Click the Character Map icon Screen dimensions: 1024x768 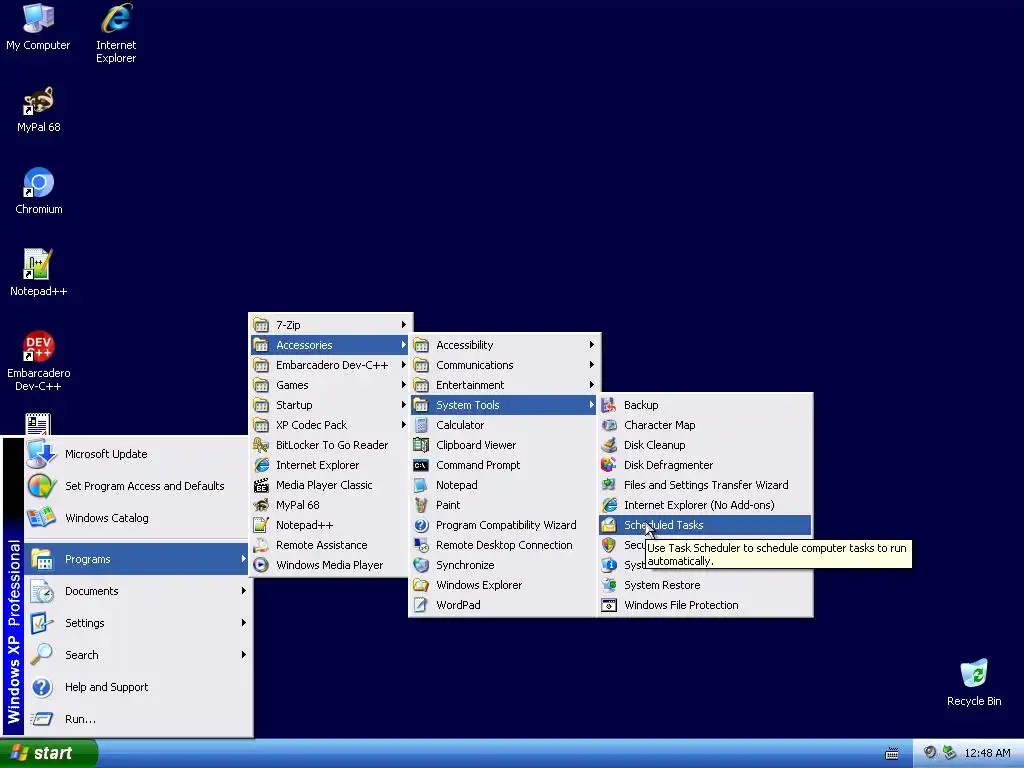click(x=609, y=425)
